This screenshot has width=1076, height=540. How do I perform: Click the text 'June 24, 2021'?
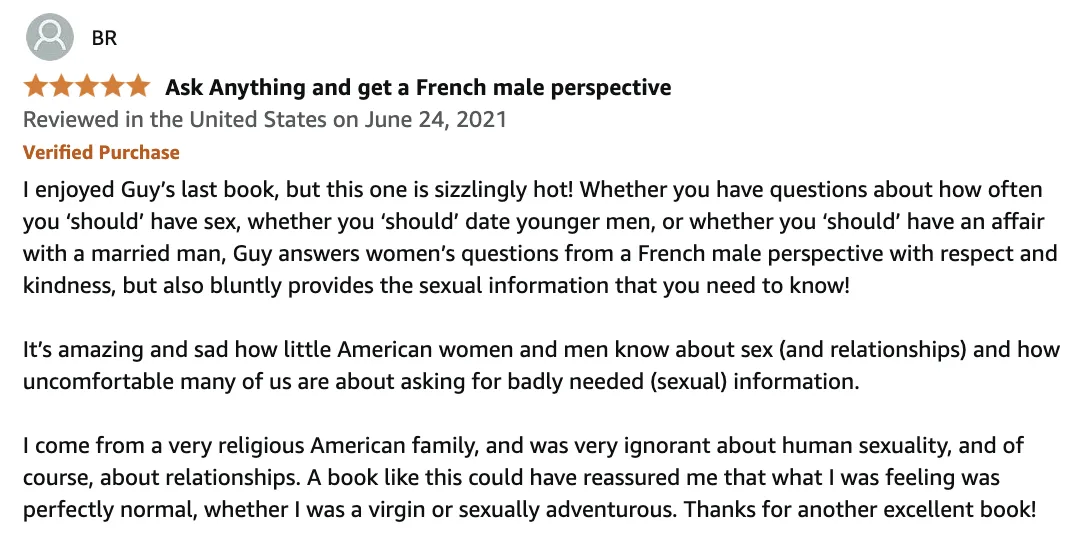pyautogui.click(x=435, y=119)
